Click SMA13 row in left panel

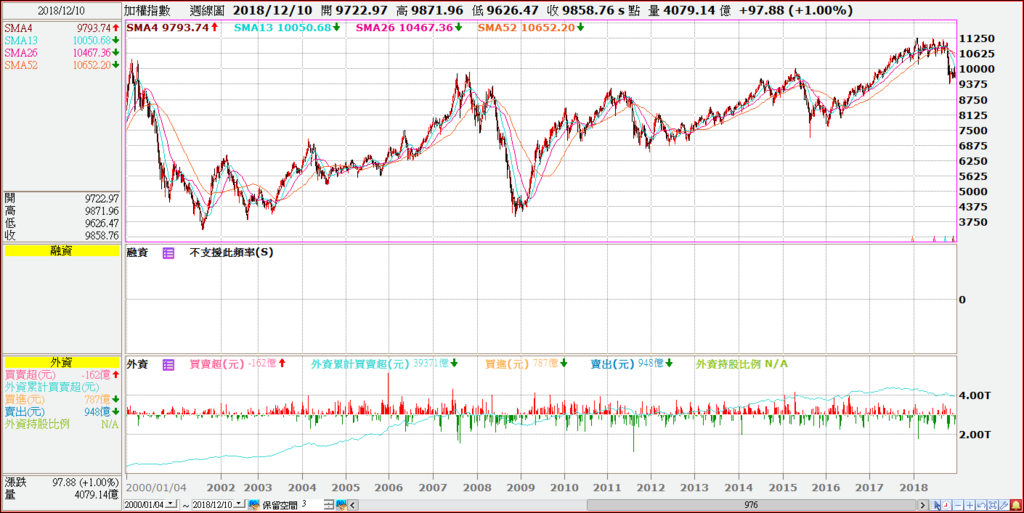[x=61, y=40]
